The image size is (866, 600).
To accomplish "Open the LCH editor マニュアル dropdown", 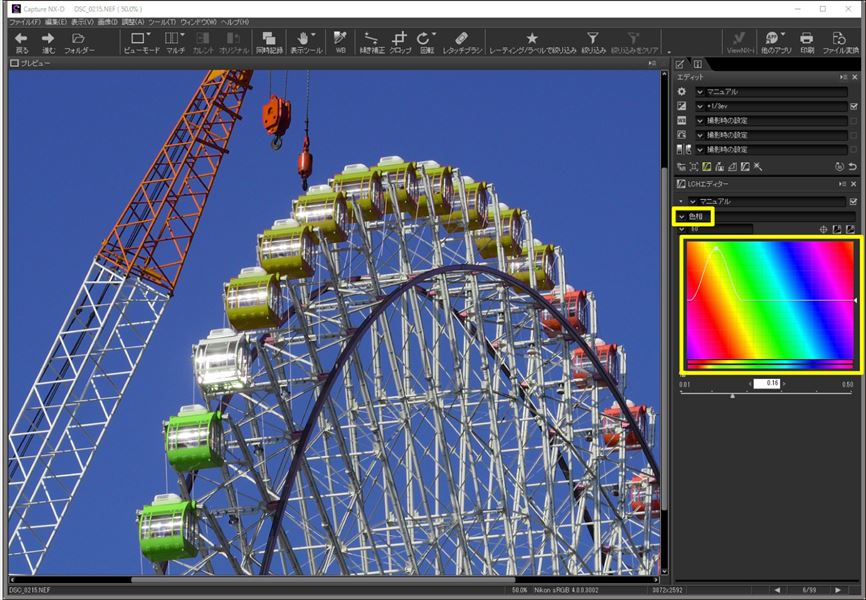I will click(x=767, y=202).
